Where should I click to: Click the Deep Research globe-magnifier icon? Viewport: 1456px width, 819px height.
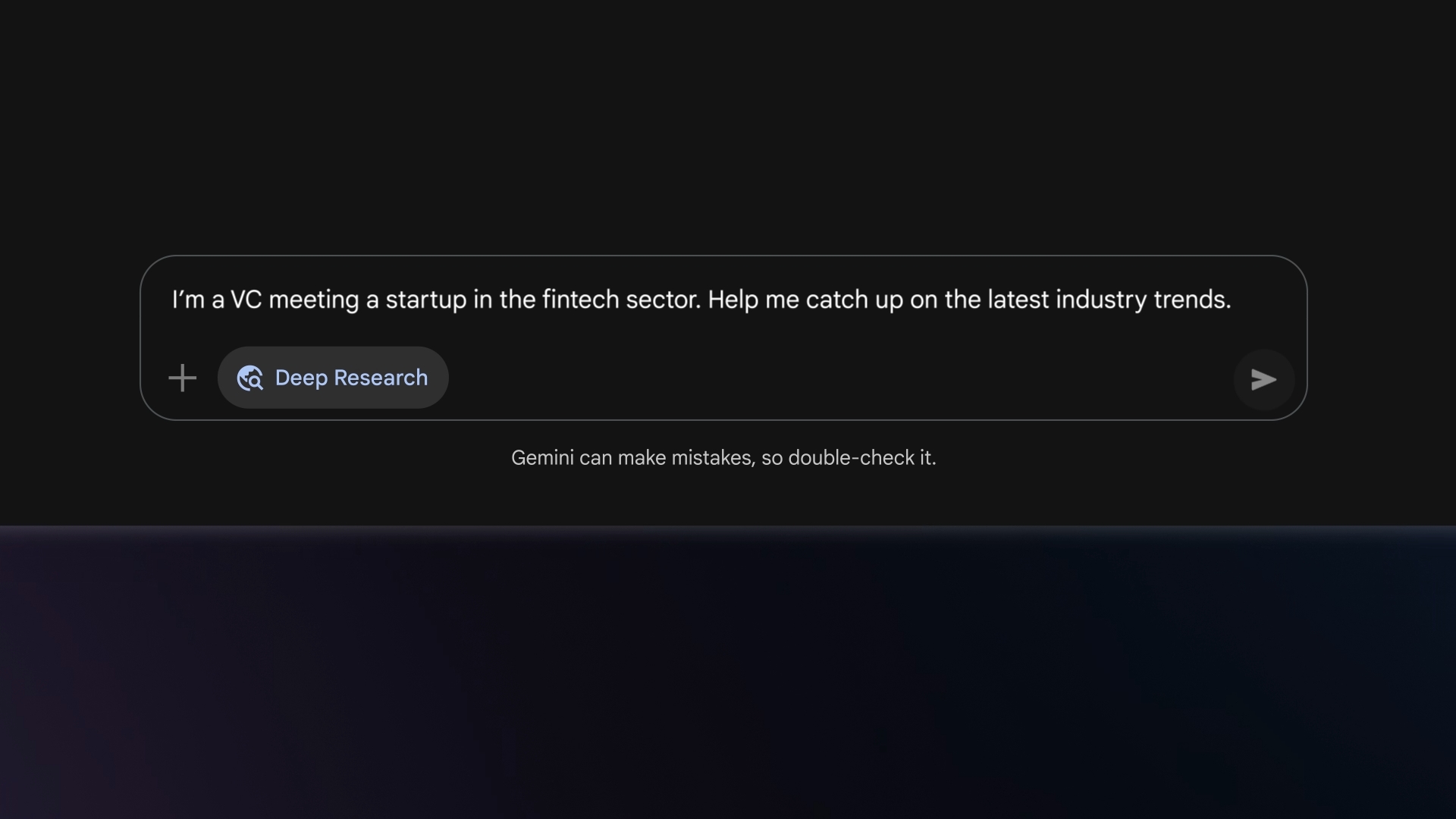pos(249,378)
